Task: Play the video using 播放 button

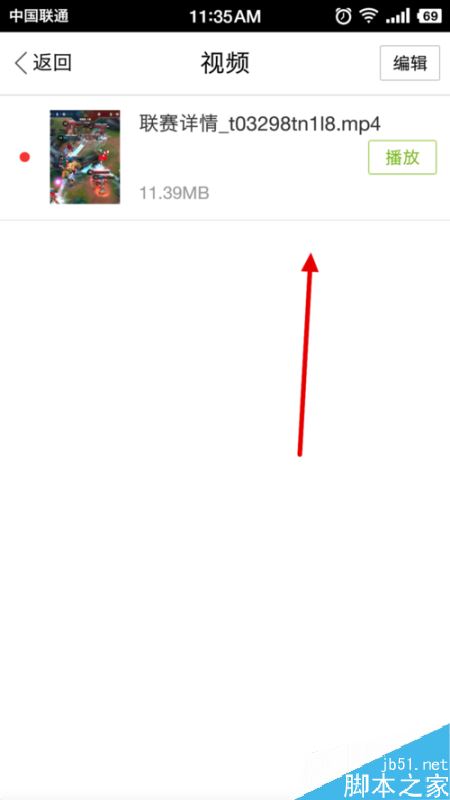Action: coord(403,157)
